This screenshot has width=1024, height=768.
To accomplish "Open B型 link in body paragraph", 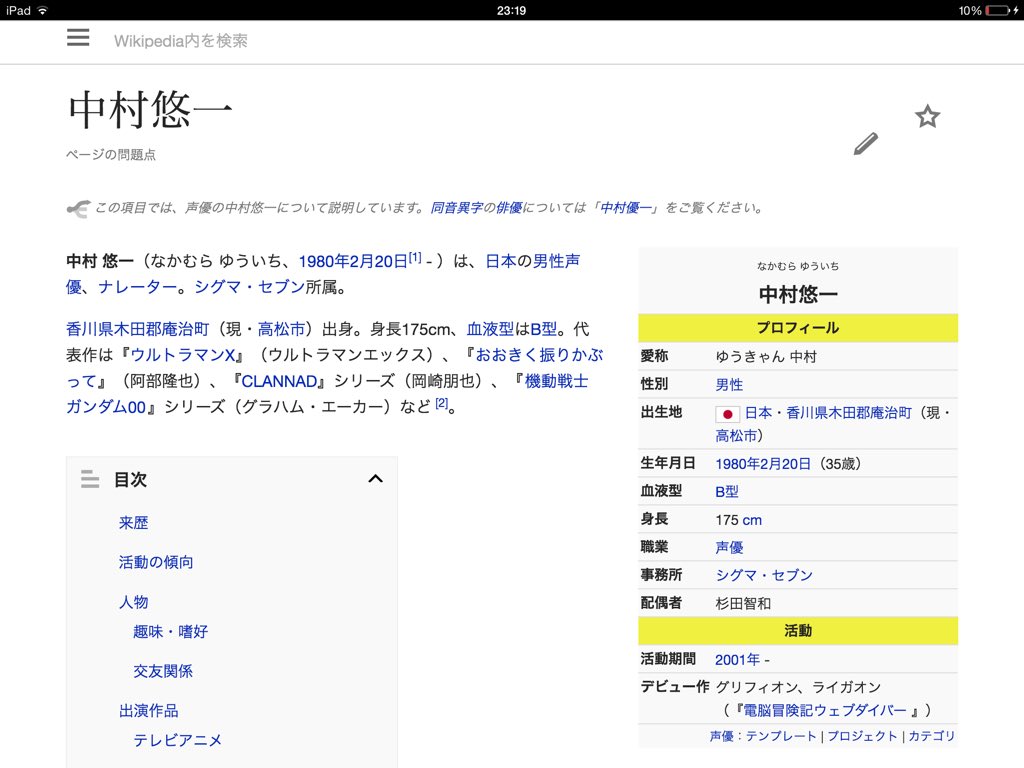I will coord(543,328).
